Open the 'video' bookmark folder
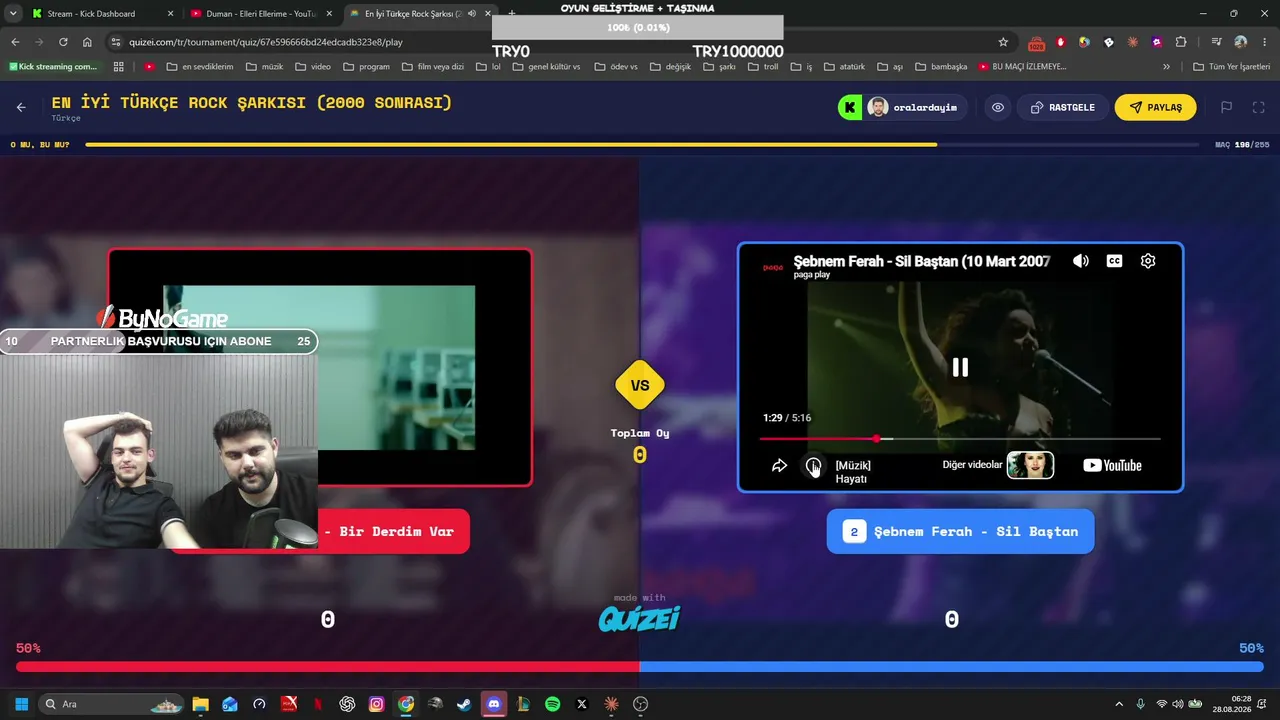The image size is (1280, 720). pos(312,67)
